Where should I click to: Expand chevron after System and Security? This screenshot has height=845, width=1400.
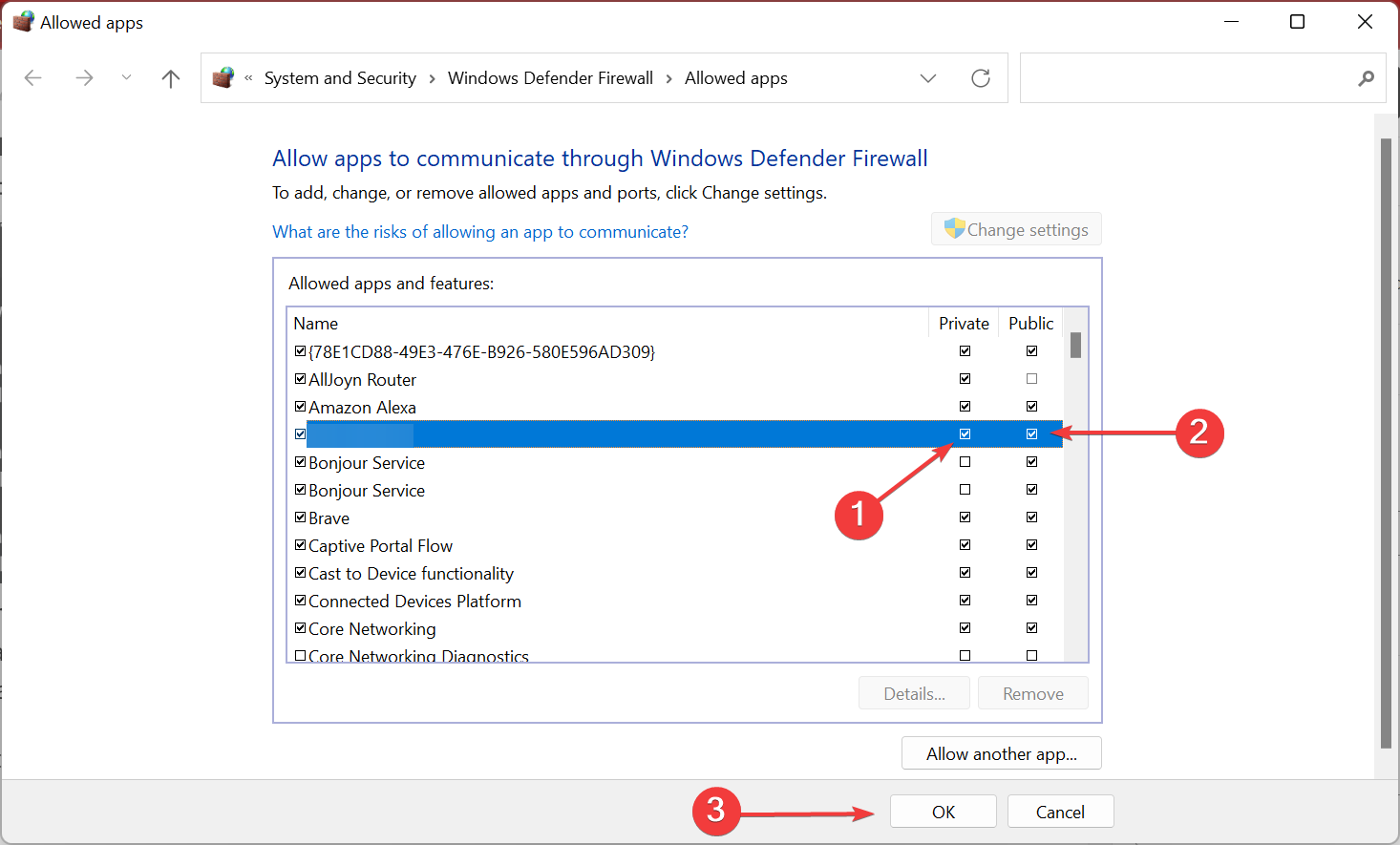(432, 78)
